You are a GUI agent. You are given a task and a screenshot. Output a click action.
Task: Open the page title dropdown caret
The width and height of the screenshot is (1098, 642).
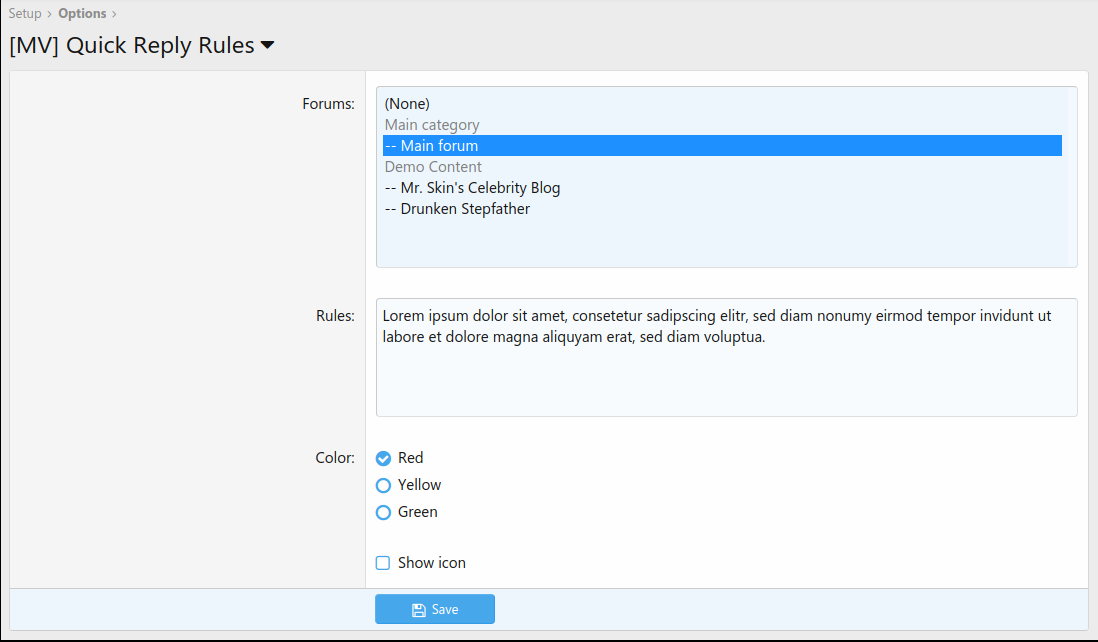(267, 46)
